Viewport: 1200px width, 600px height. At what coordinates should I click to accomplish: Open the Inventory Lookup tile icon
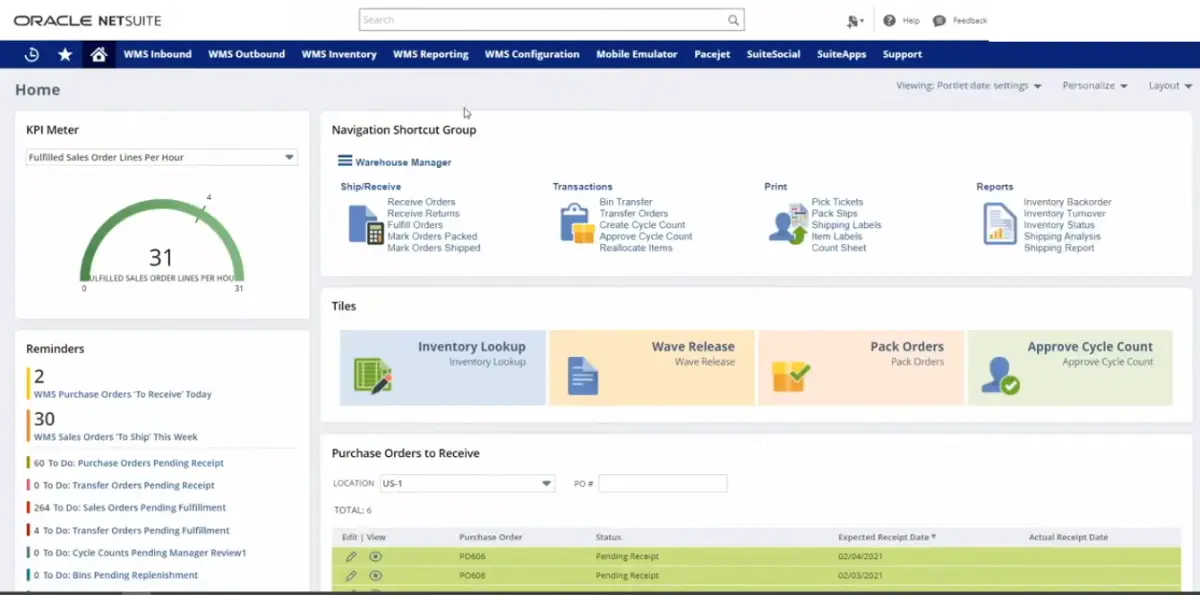[x=373, y=374]
